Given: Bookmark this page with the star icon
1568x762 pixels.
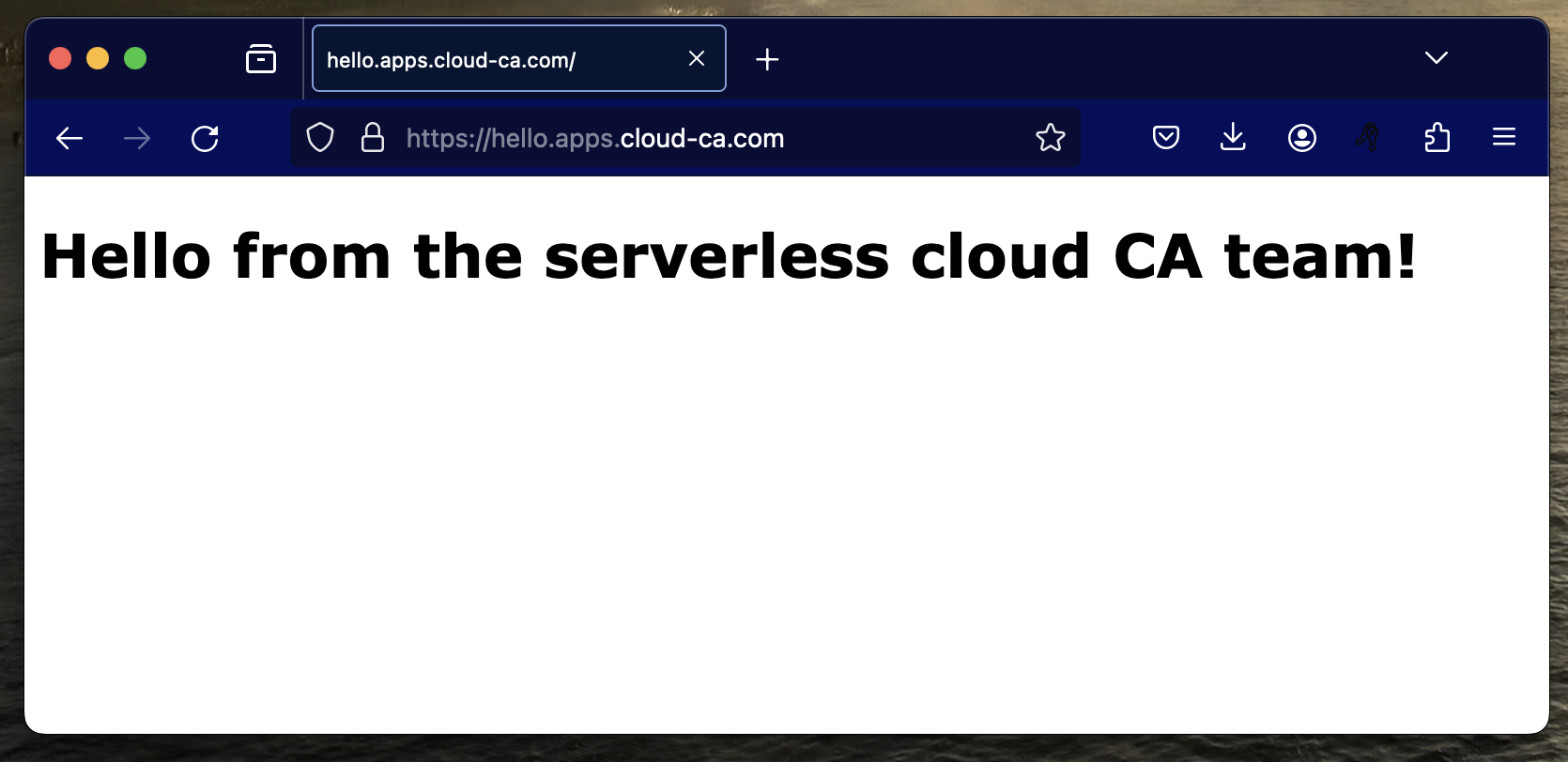Looking at the screenshot, I should [x=1051, y=138].
